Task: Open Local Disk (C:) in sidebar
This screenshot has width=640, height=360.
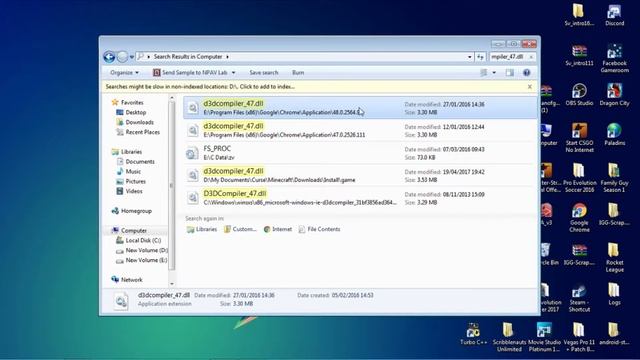Action: (x=138, y=240)
